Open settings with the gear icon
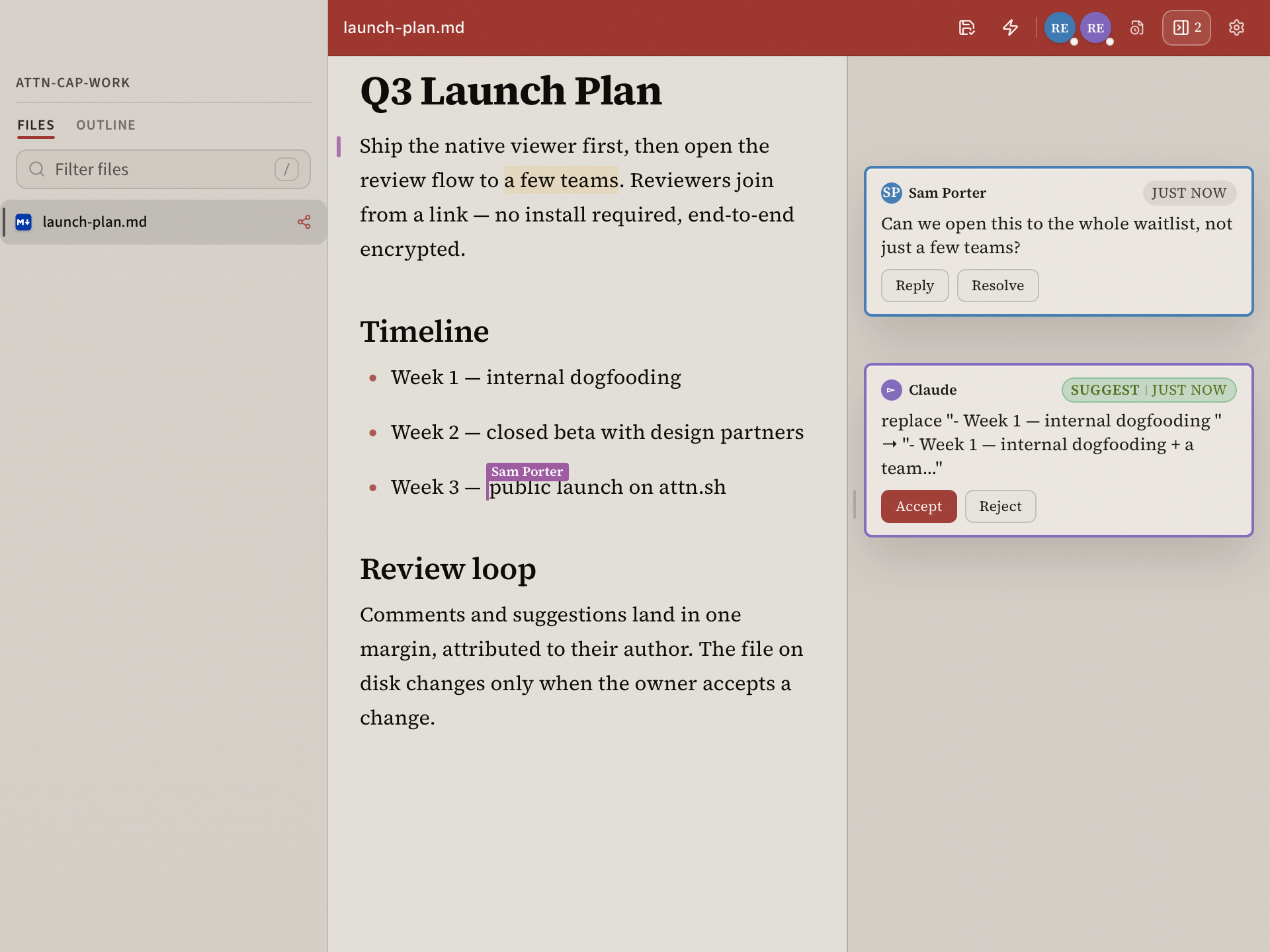This screenshot has height=952, width=1270. tap(1236, 28)
